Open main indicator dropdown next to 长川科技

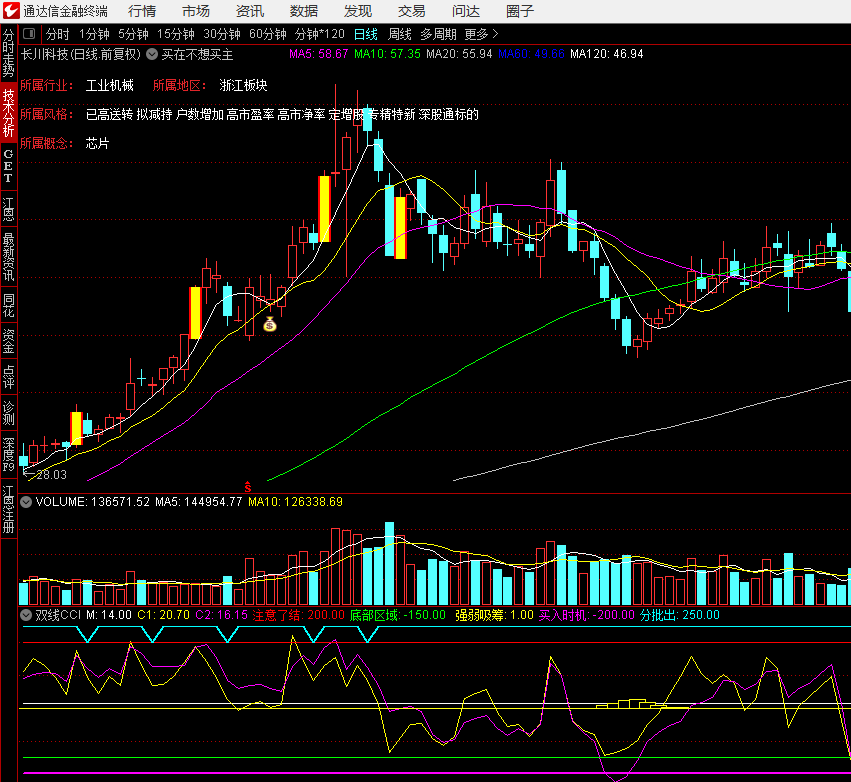[x=152, y=54]
